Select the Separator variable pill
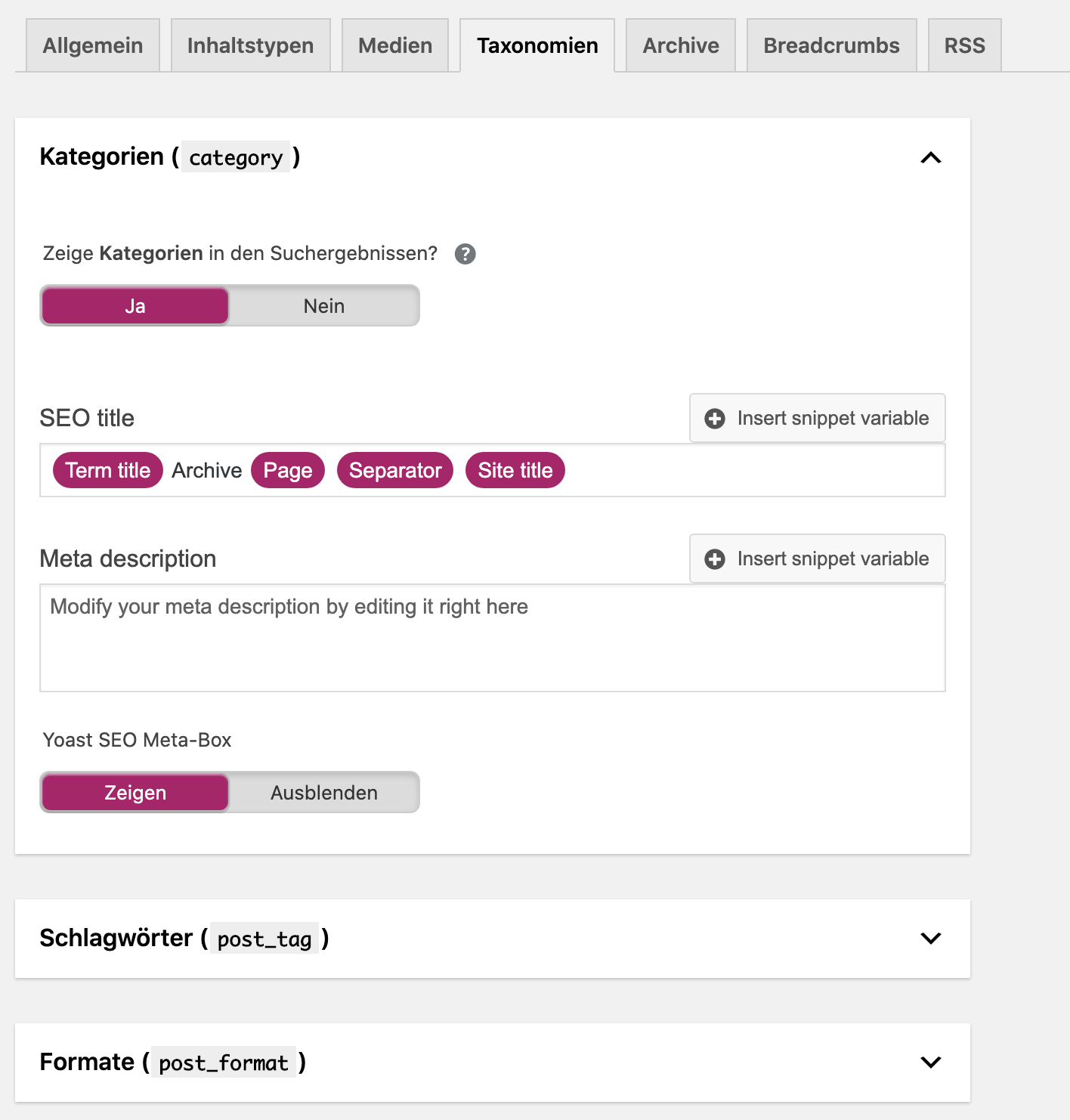Image resolution: width=1070 pixels, height=1120 pixels. coord(395,470)
